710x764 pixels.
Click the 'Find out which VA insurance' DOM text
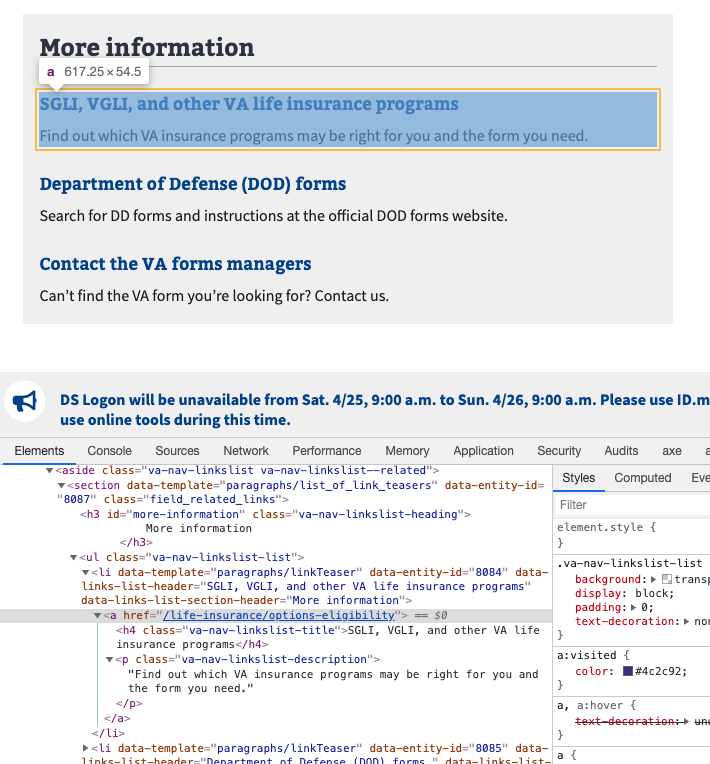tap(333, 681)
